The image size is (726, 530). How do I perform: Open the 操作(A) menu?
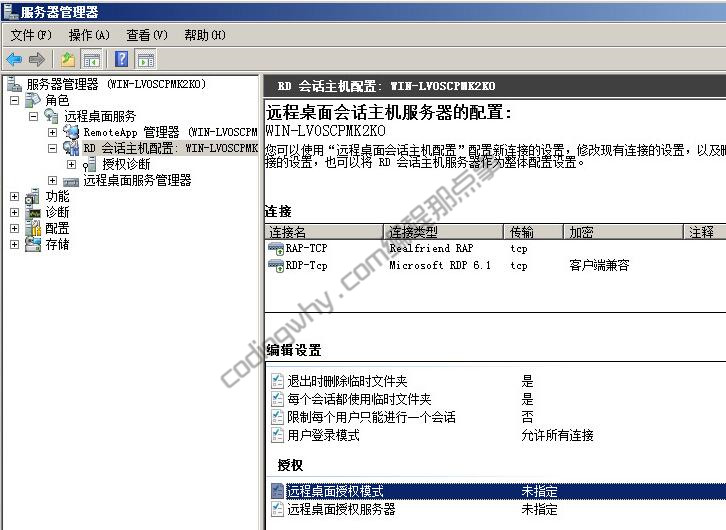[89, 35]
